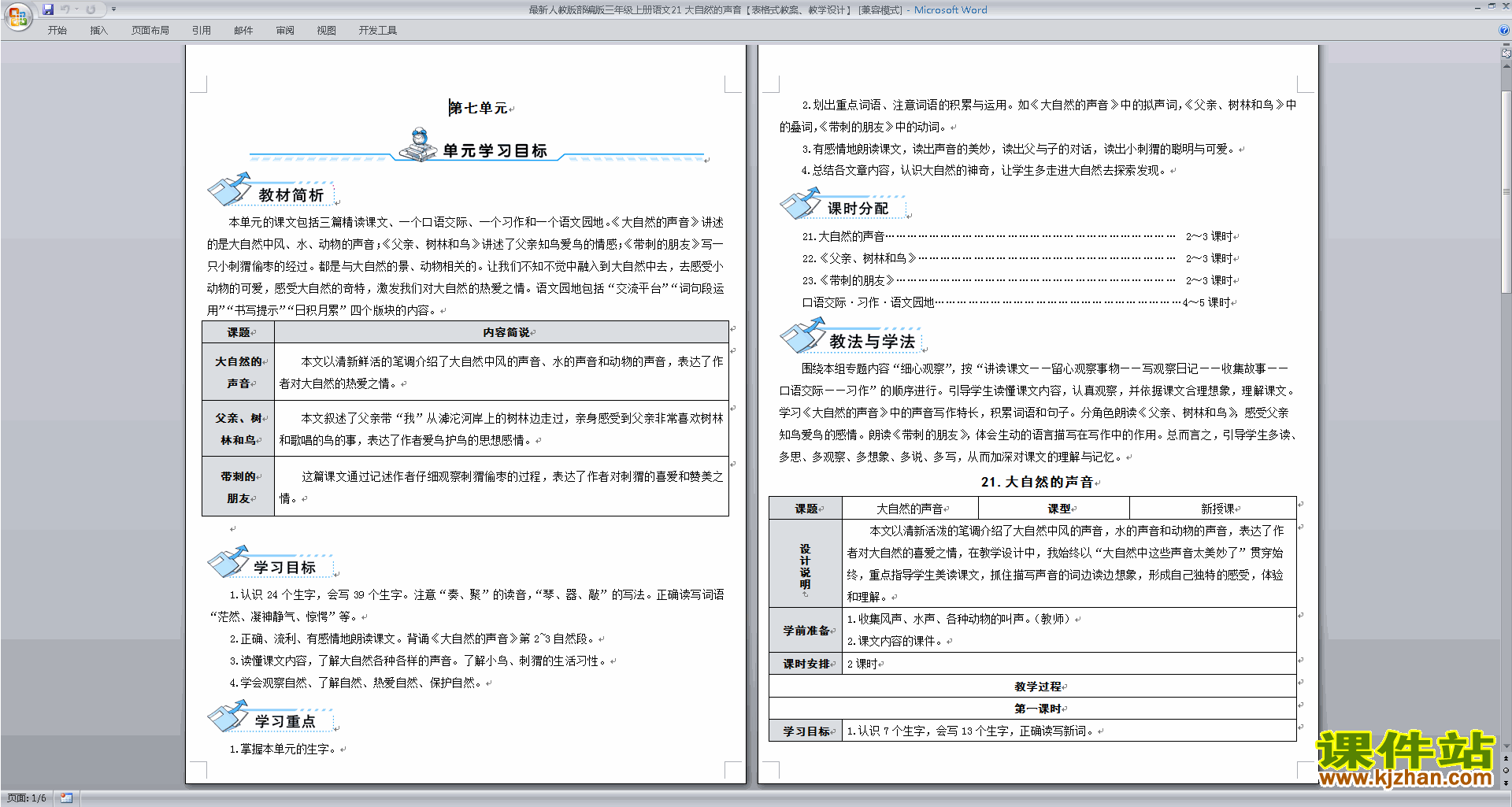Screen dimensions: 1512x807
Task: Click the 父亲、树林和鸟 row label cell
Action: click(x=239, y=428)
